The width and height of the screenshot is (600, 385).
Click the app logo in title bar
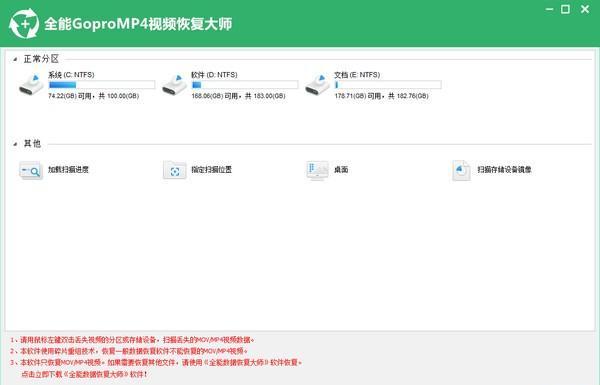24,24
